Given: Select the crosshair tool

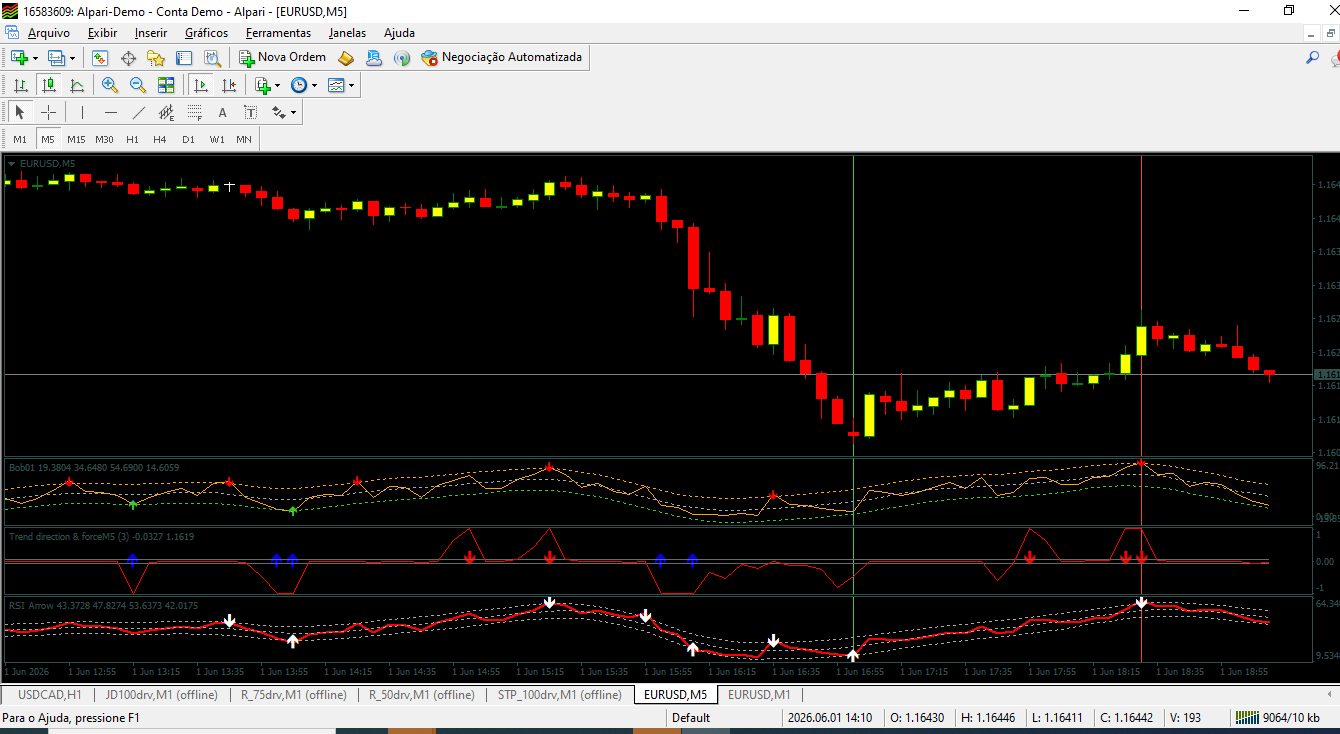Looking at the screenshot, I should tap(48, 112).
